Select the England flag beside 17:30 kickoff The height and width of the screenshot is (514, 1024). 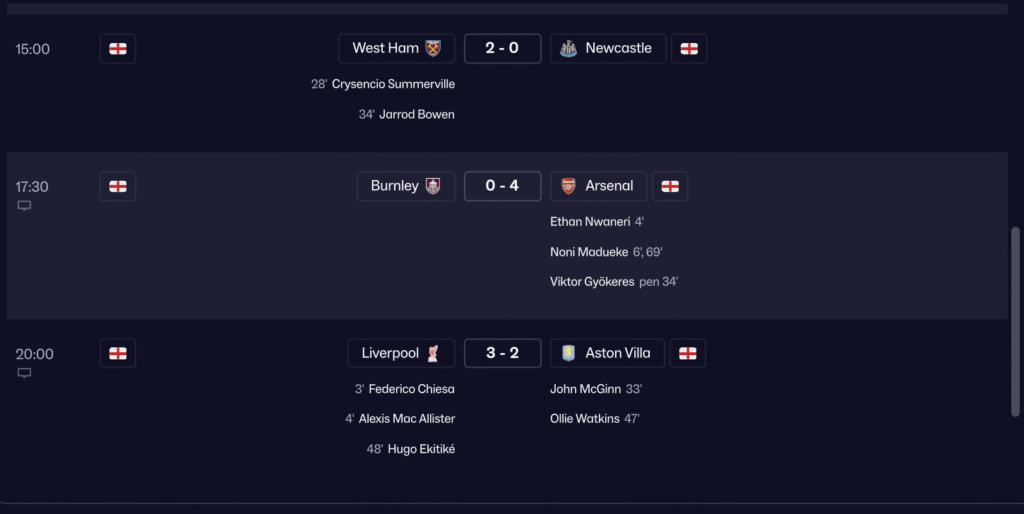click(118, 186)
